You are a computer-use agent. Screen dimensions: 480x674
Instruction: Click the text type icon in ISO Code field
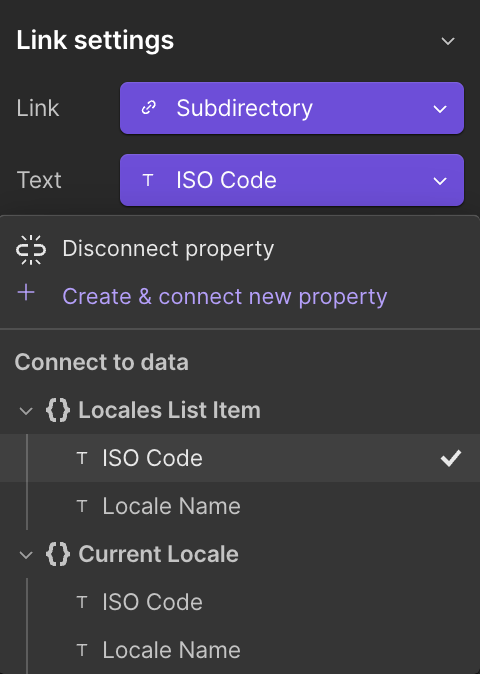[148, 180]
